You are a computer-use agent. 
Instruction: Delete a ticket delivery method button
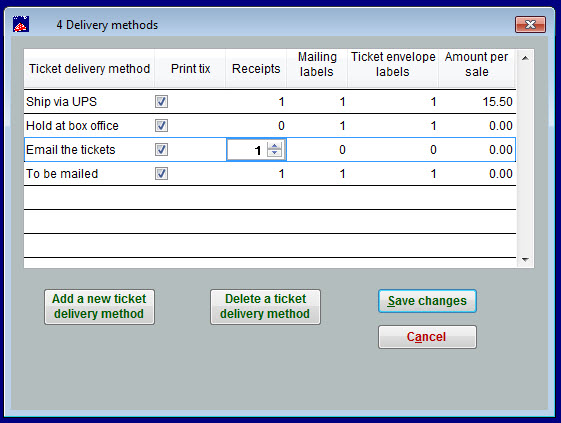click(265, 307)
